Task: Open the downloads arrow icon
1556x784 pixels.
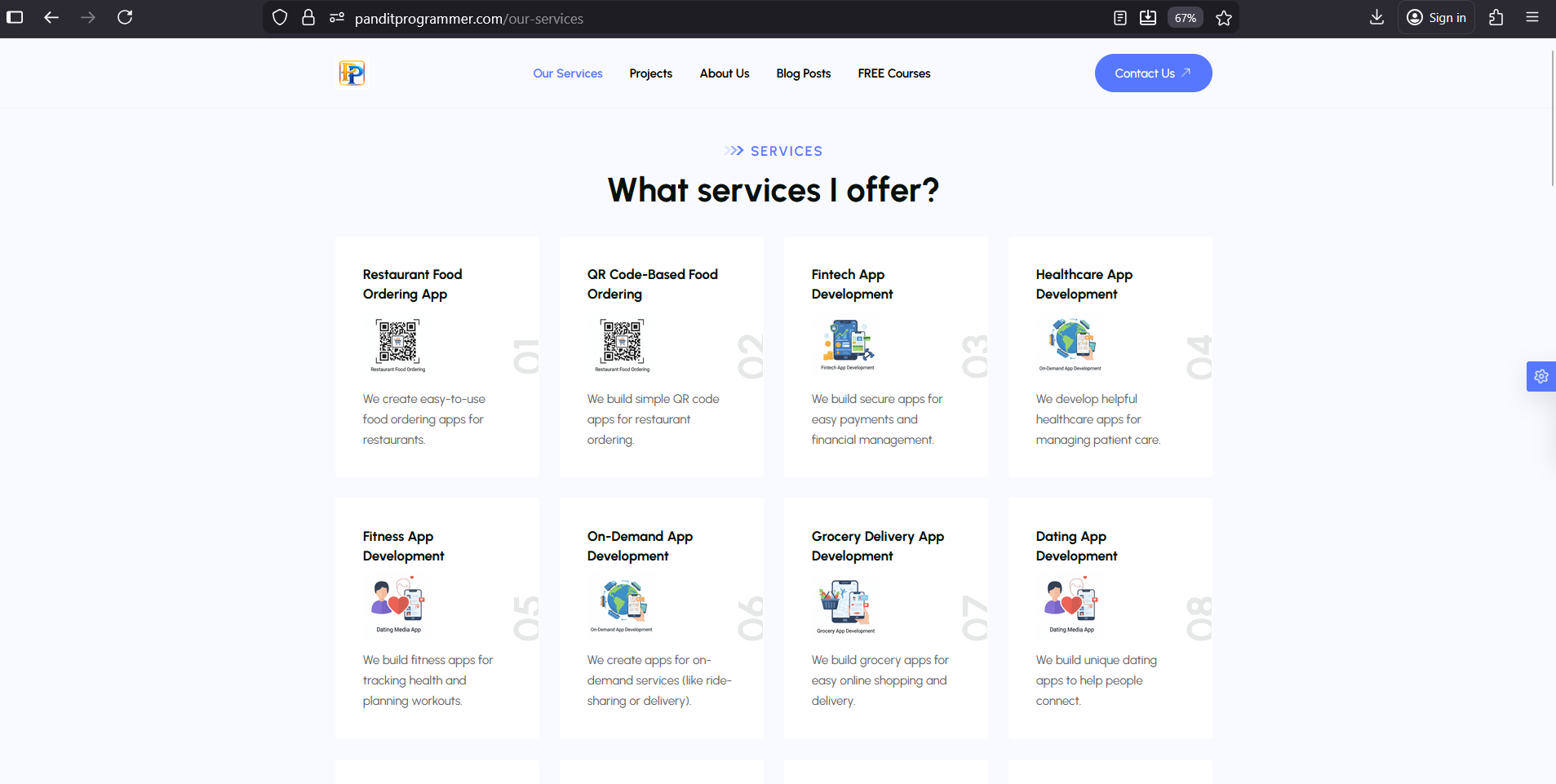Action: [1376, 17]
